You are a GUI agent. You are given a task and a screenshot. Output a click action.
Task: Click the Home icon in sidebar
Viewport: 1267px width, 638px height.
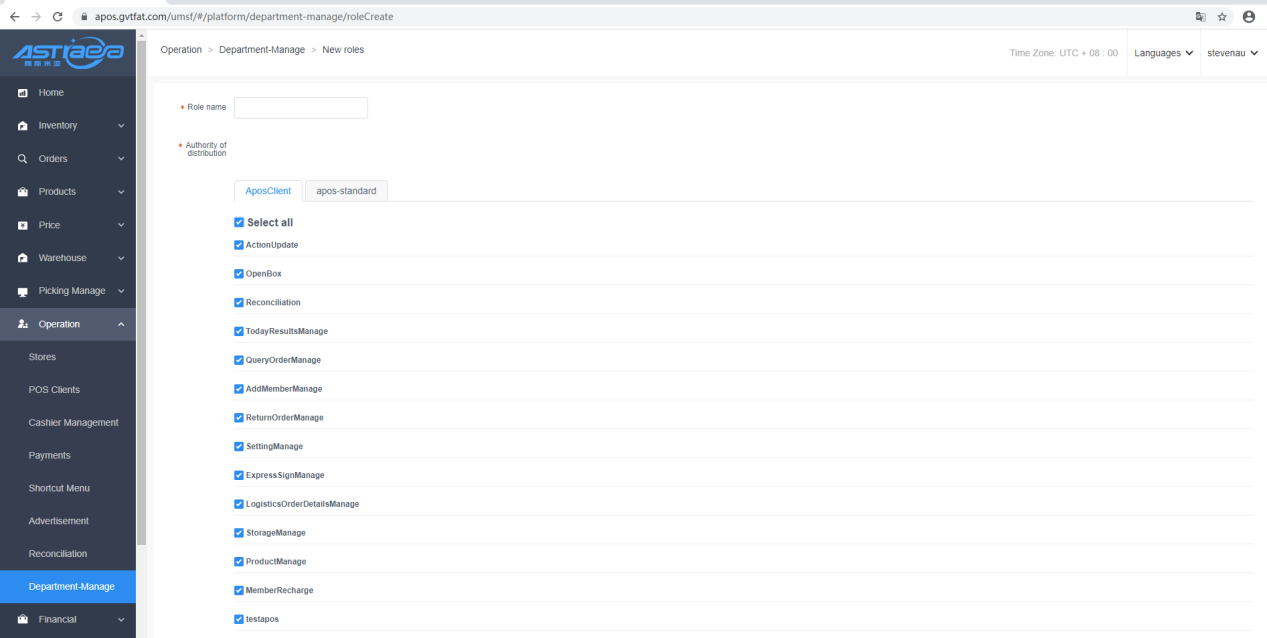pyautogui.click(x=23, y=93)
